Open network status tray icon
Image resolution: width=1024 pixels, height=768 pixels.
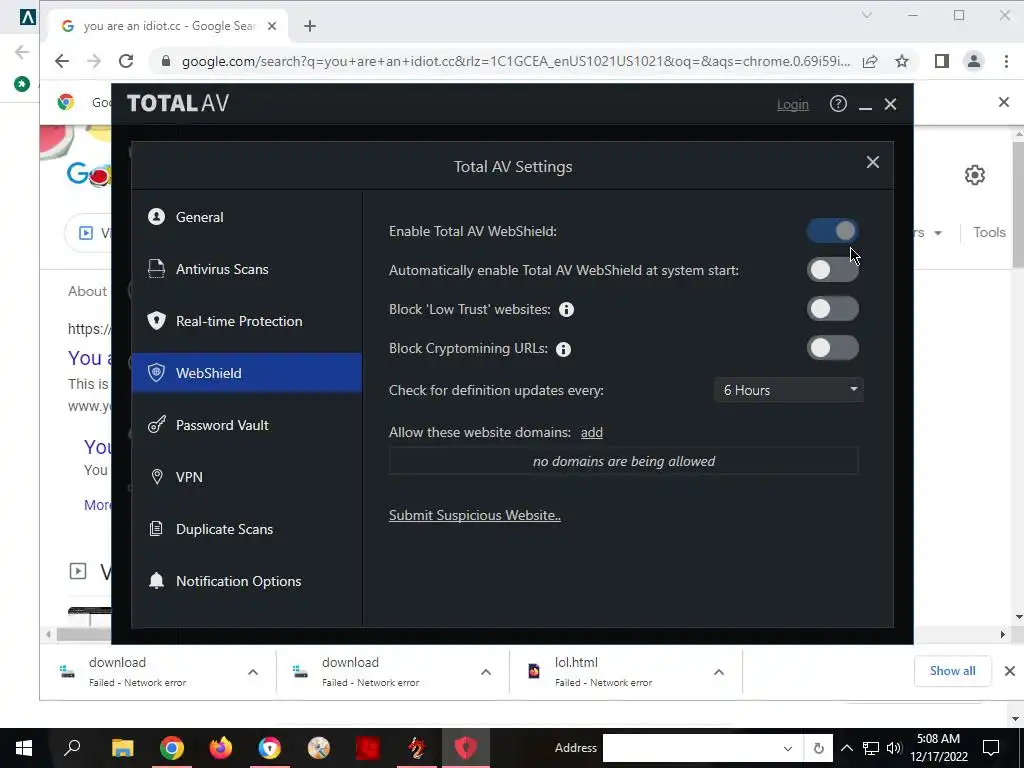pos(871,748)
